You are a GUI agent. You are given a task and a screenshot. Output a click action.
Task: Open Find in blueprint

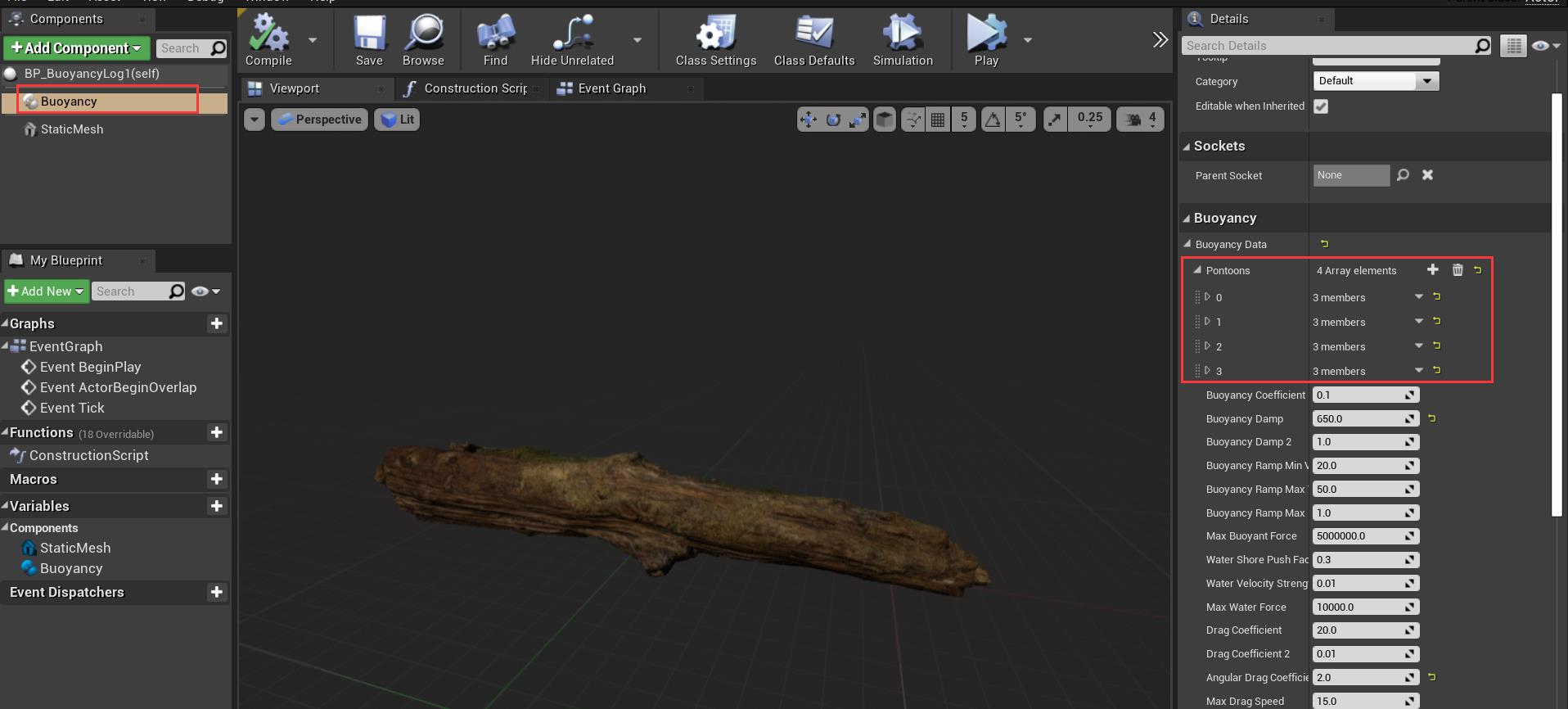tap(495, 39)
